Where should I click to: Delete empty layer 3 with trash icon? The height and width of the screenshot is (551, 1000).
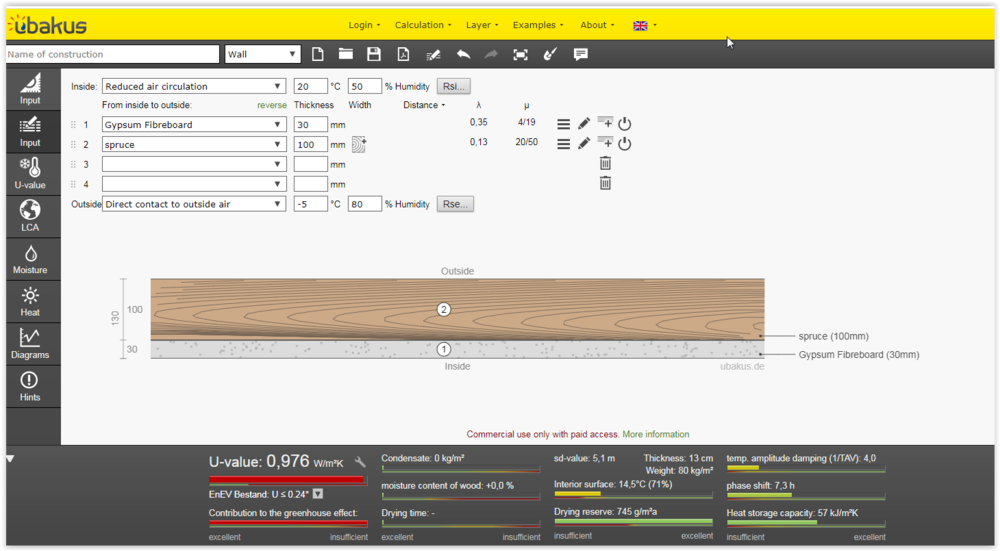(x=605, y=163)
